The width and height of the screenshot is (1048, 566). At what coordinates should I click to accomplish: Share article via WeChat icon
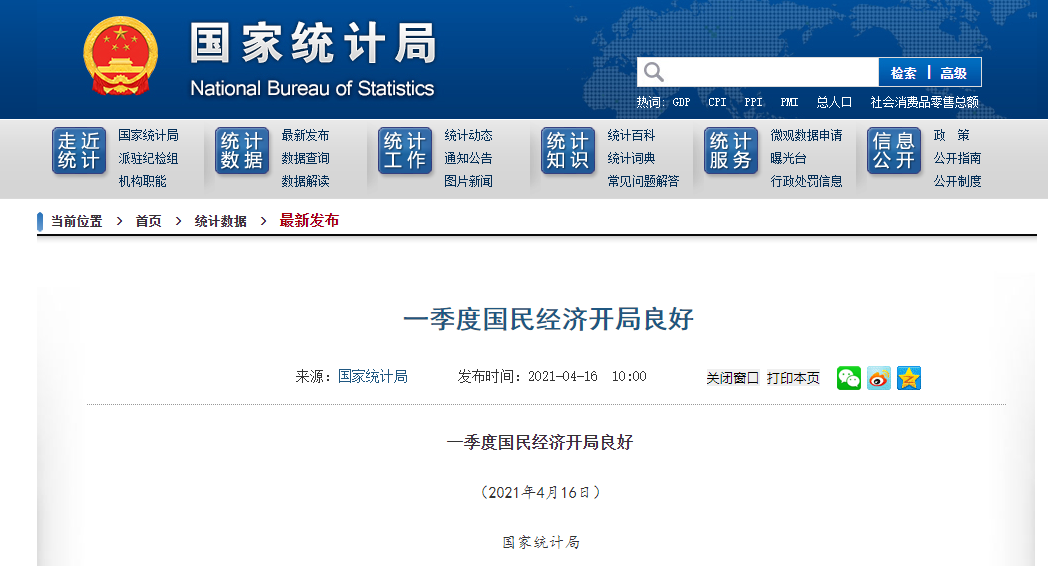[x=849, y=378]
